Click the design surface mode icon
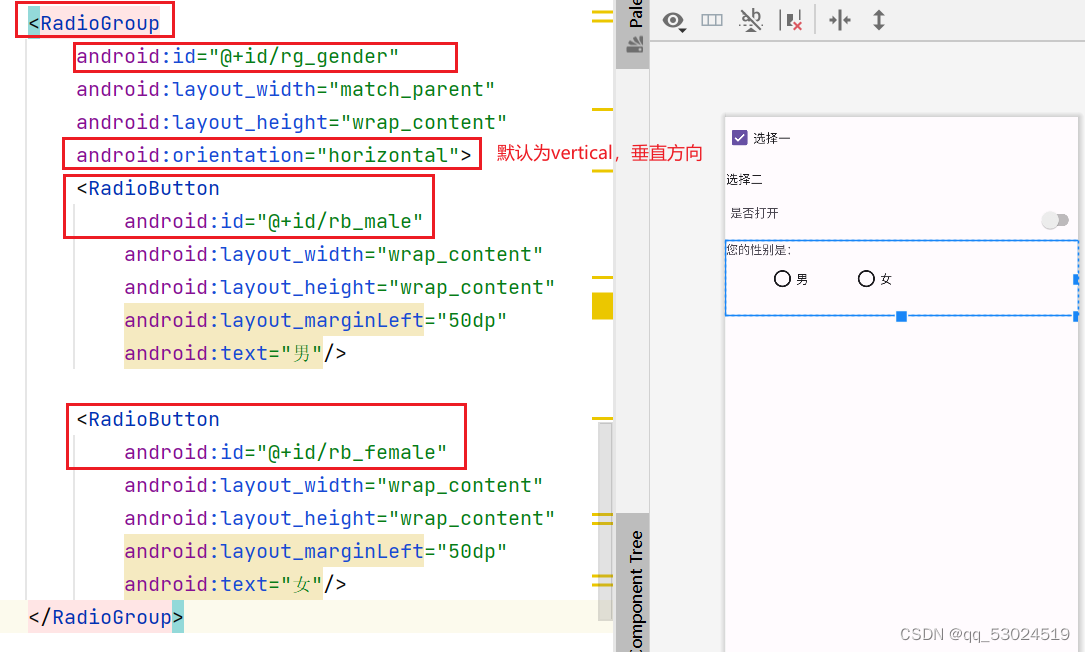This screenshot has height=652, width=1085. coord(712,20)
